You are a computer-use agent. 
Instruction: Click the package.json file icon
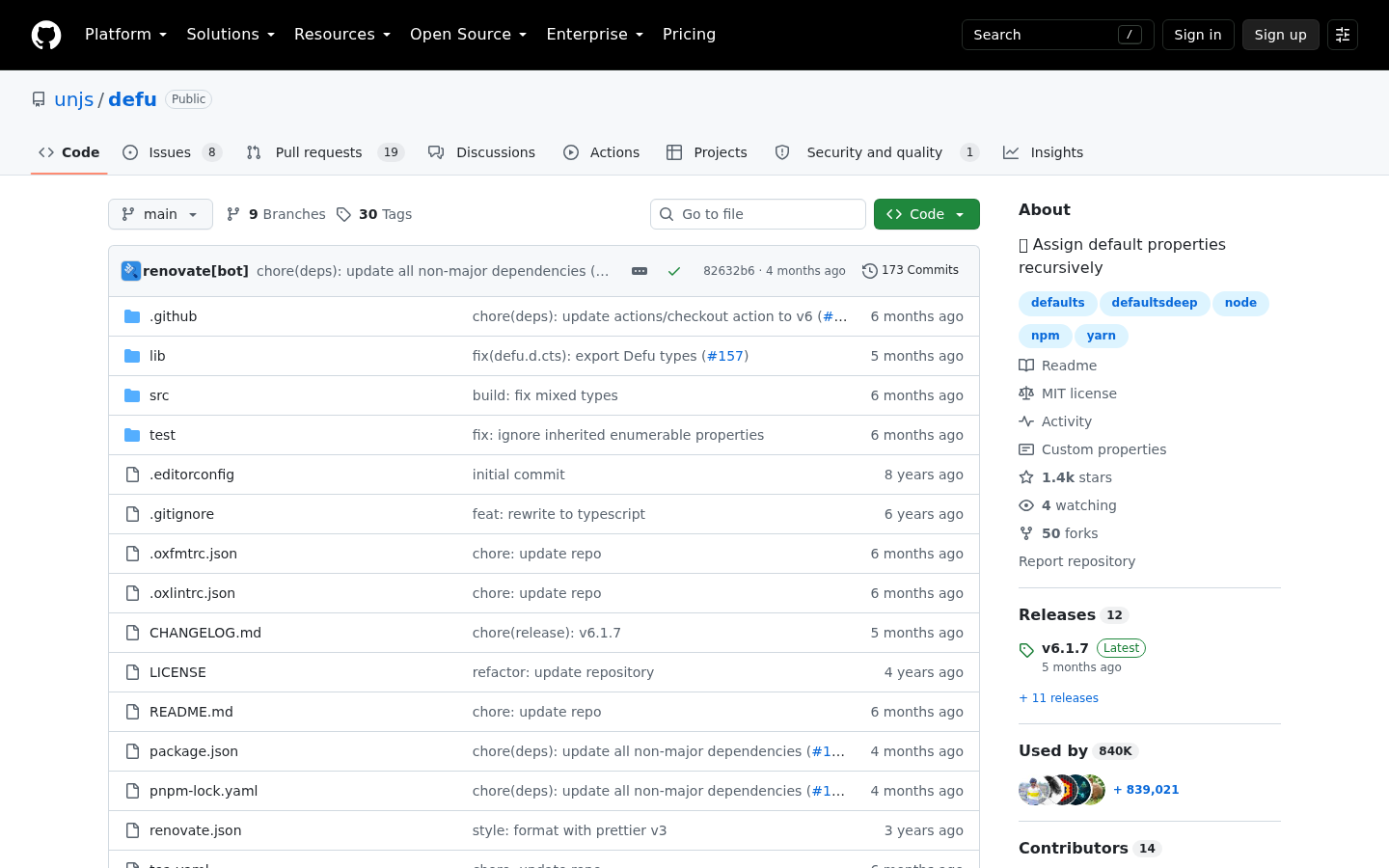coord(132,751)
